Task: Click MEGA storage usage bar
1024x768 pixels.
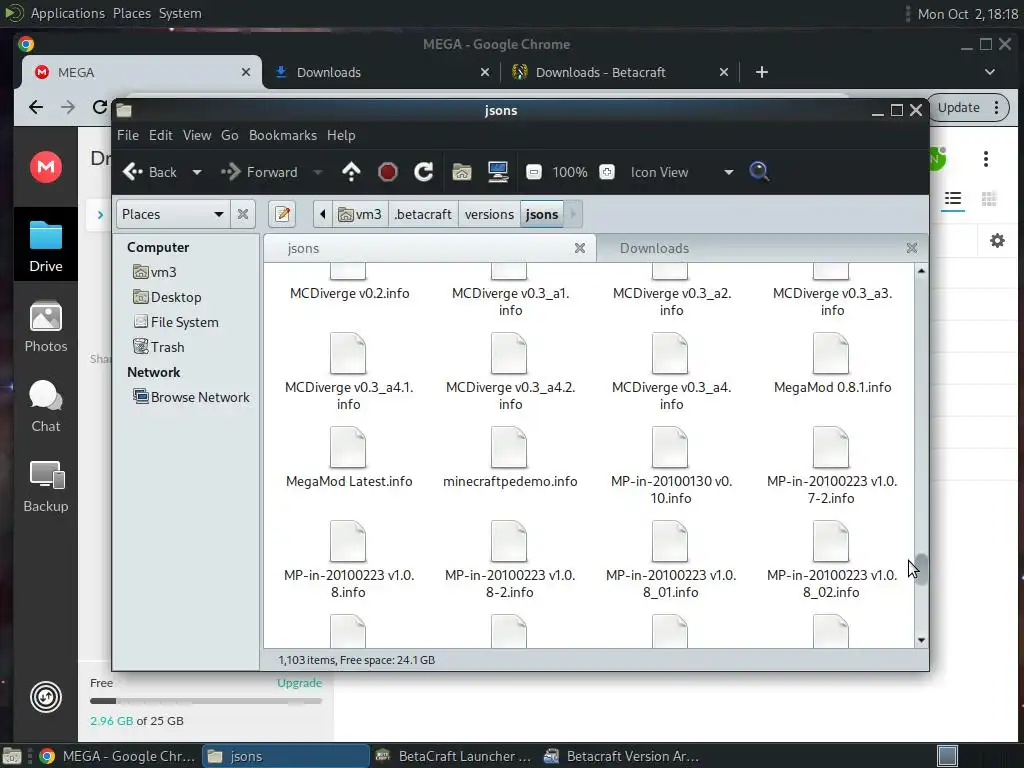Action: pos(206,701)
